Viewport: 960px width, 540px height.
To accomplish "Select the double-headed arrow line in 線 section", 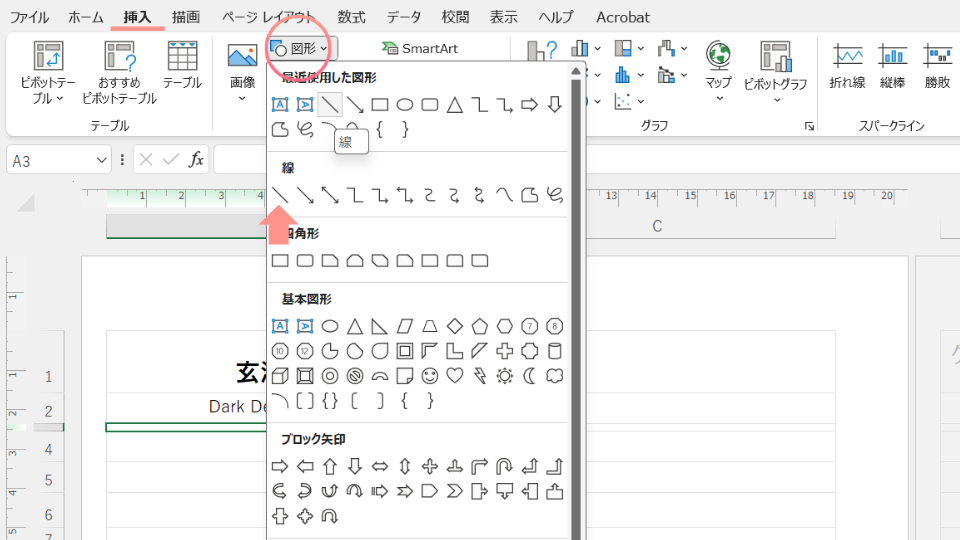I will pyautogui.click(x=330, y=194).
